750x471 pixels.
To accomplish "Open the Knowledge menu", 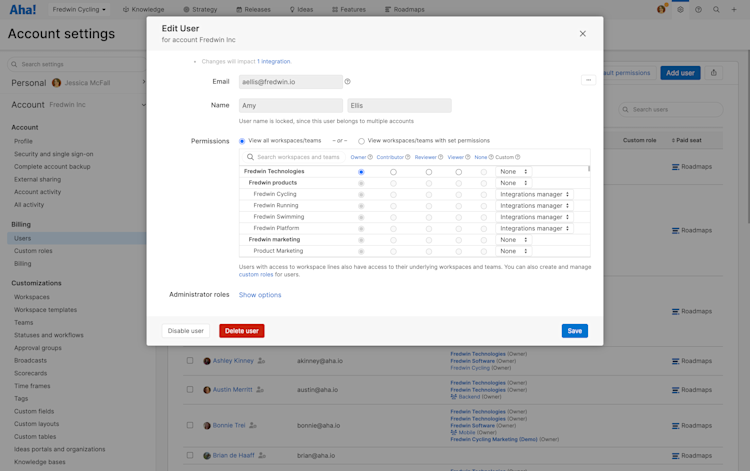I will pos(143,10).
